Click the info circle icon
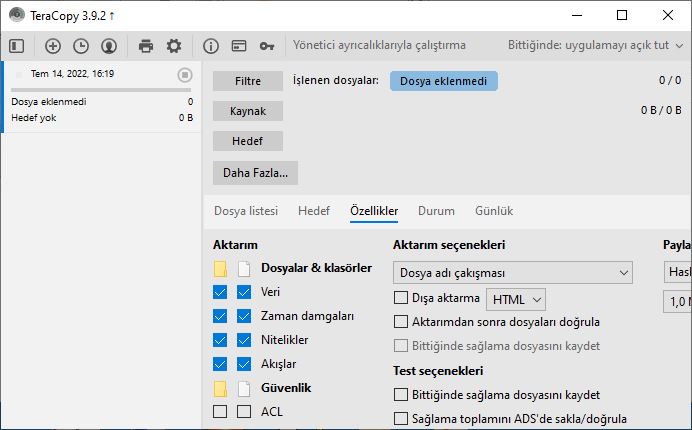 point(211,46)
